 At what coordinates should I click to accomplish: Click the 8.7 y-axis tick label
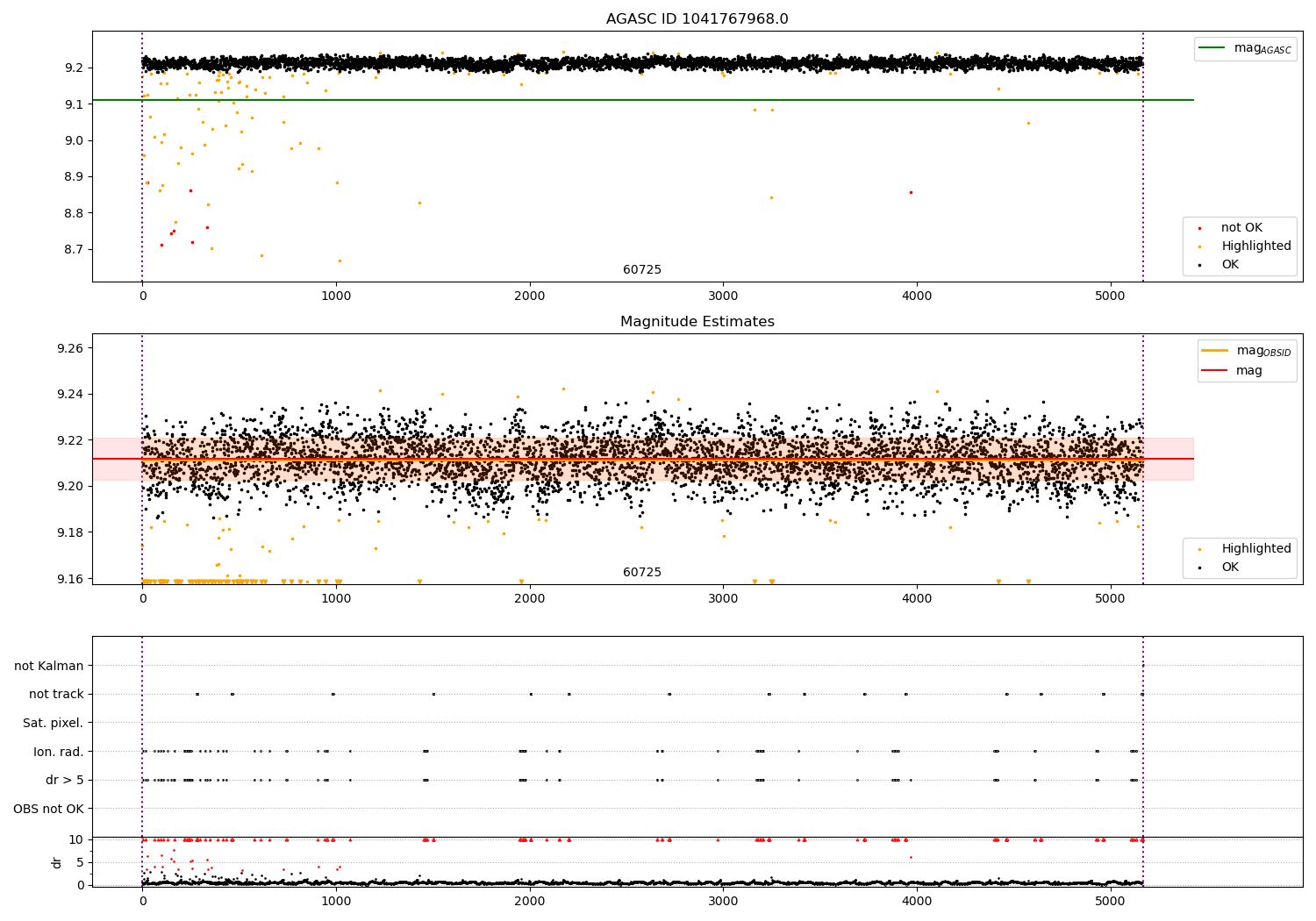[x=74, y=250]
